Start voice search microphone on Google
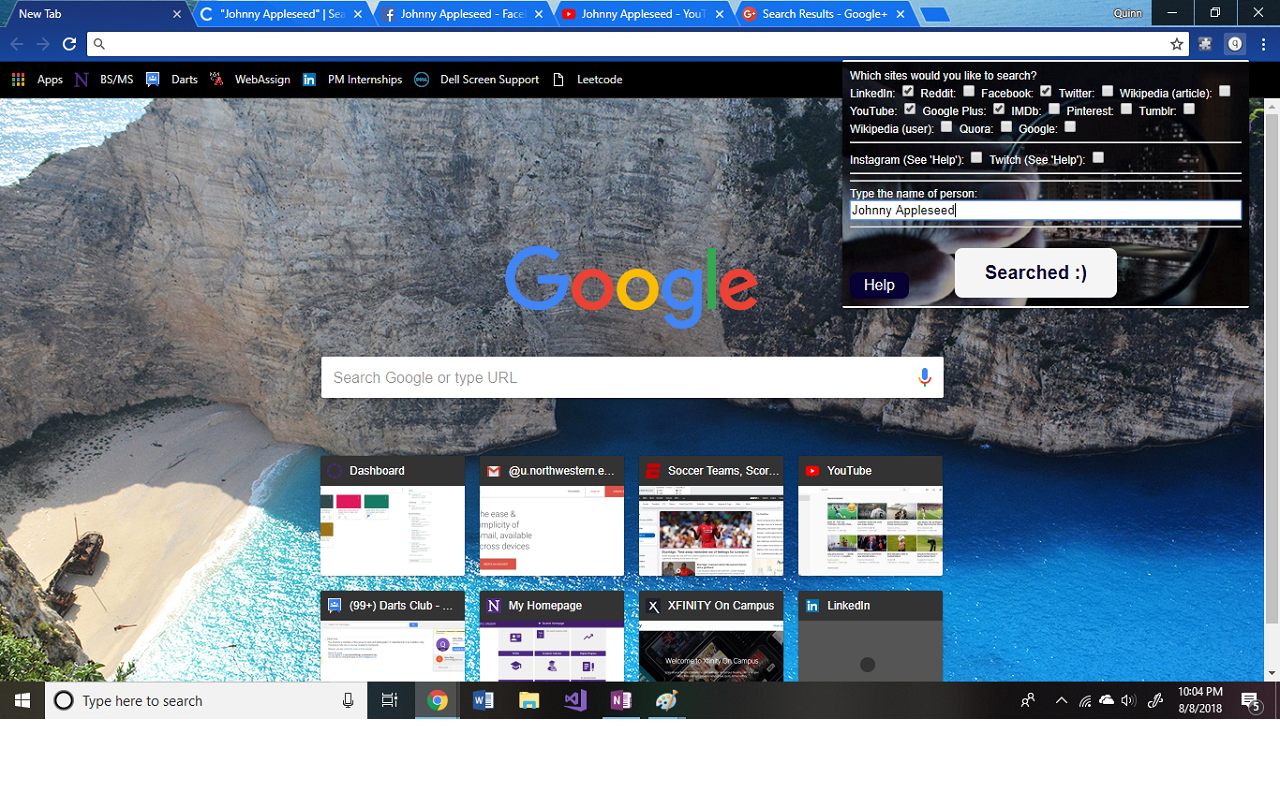 924,377
